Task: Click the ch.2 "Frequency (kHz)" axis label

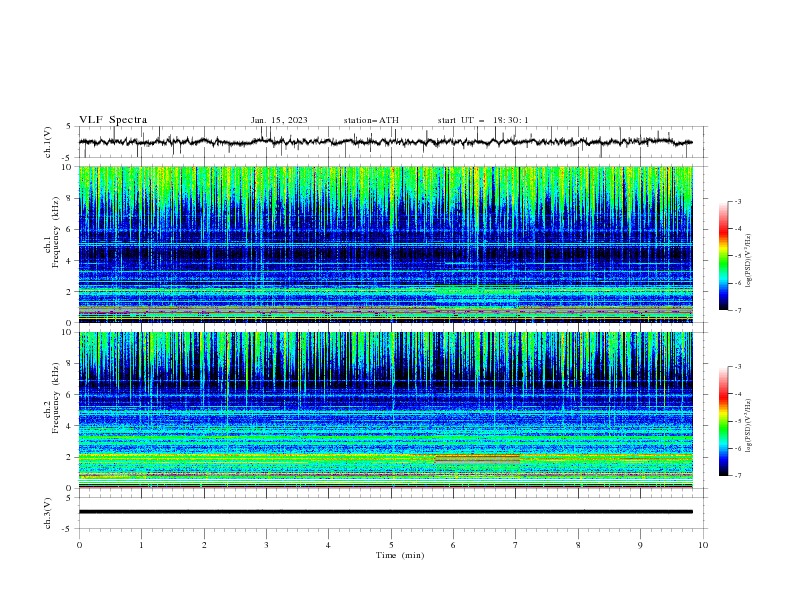Action: tap(56, 398)
